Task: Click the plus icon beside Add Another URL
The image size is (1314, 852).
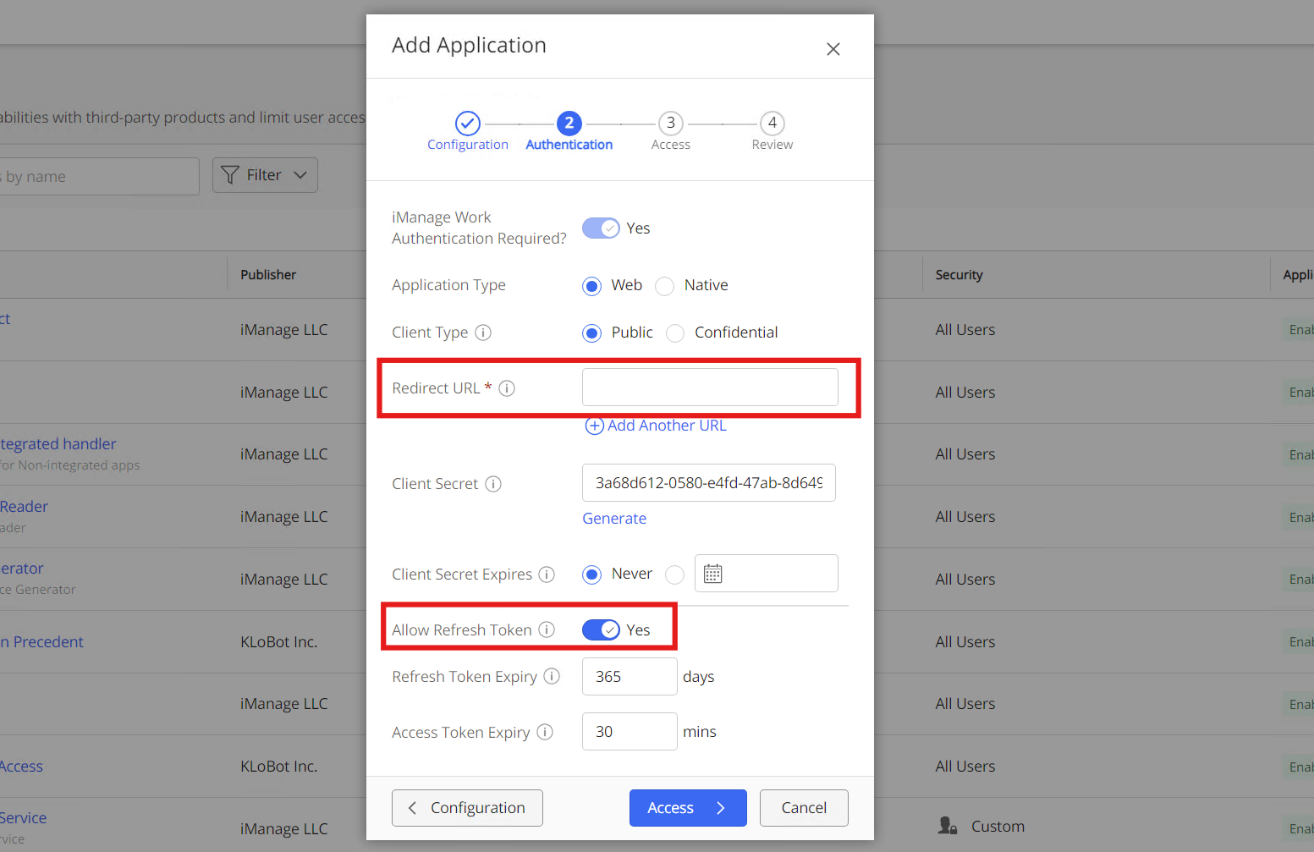Action: click(594, 426)
